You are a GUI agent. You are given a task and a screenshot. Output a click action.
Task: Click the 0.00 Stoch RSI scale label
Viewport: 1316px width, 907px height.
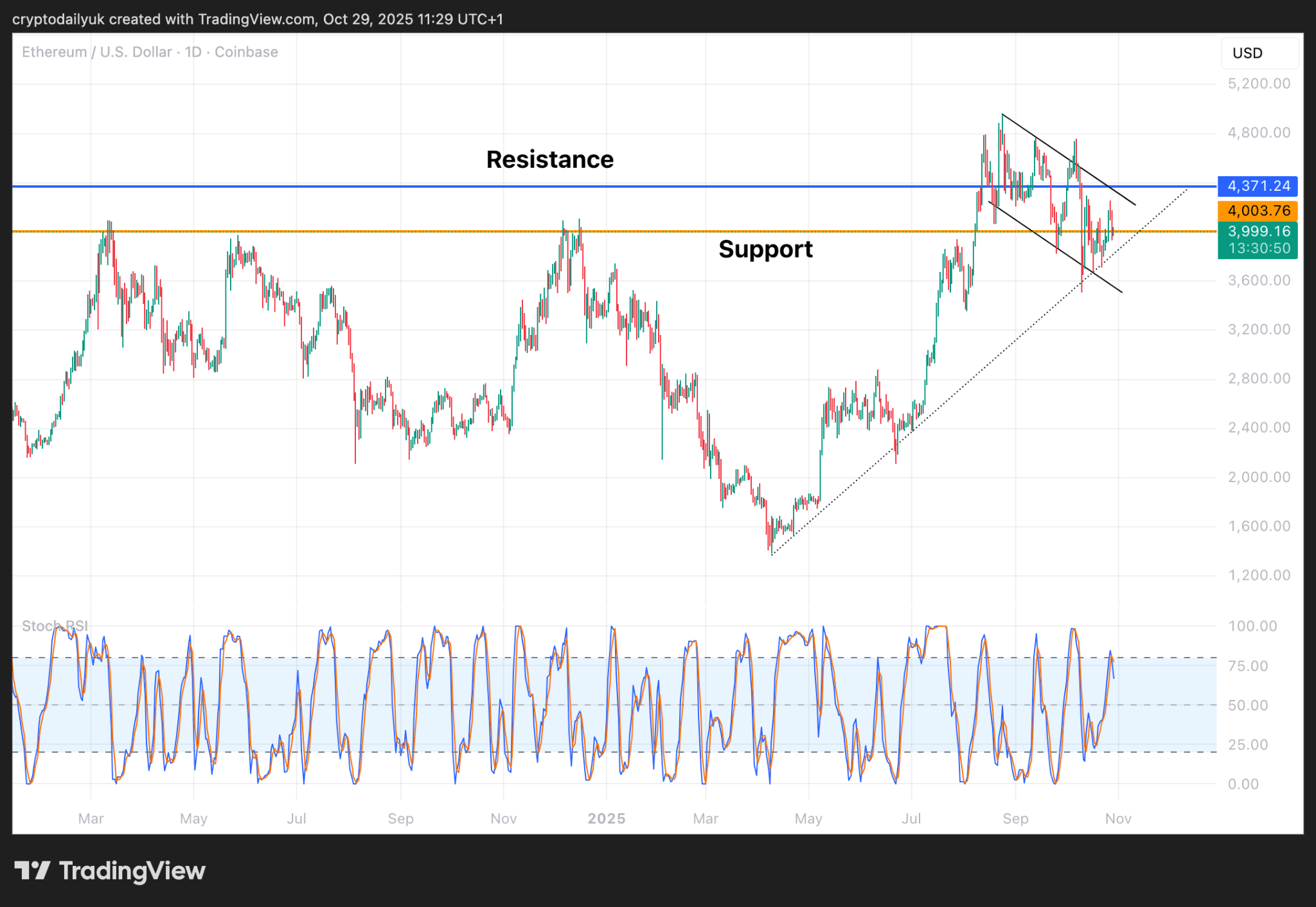pyautogui.click(x=1243, y=784)
